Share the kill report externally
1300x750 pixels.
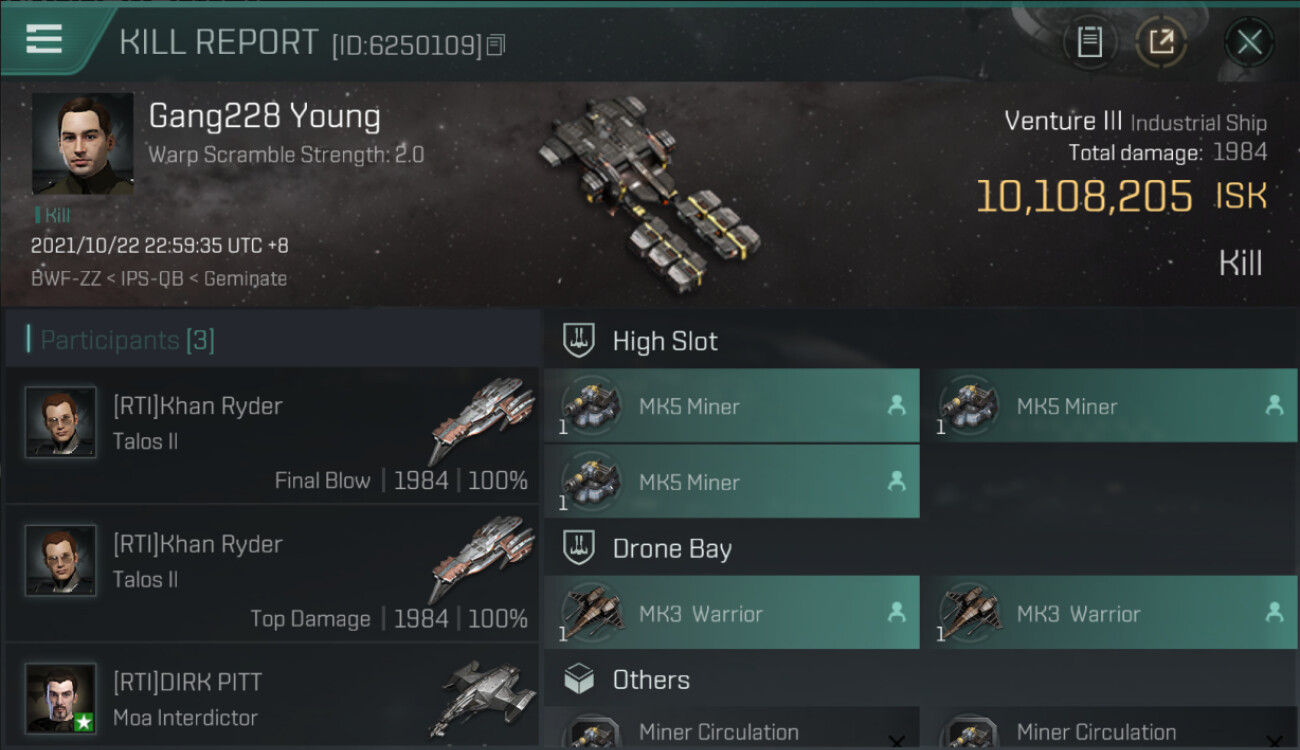[x=1161, y=42]
